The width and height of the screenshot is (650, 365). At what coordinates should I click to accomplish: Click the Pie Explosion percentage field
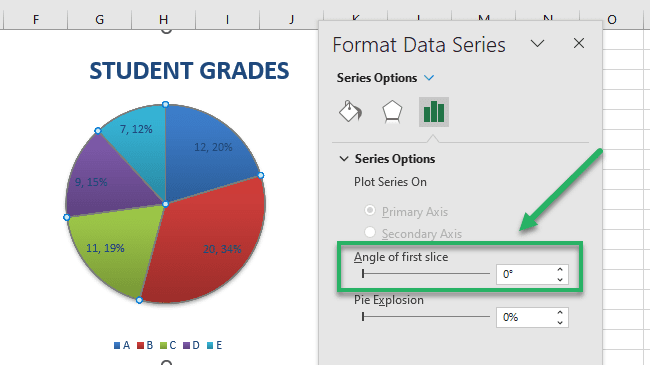[525, 317]
